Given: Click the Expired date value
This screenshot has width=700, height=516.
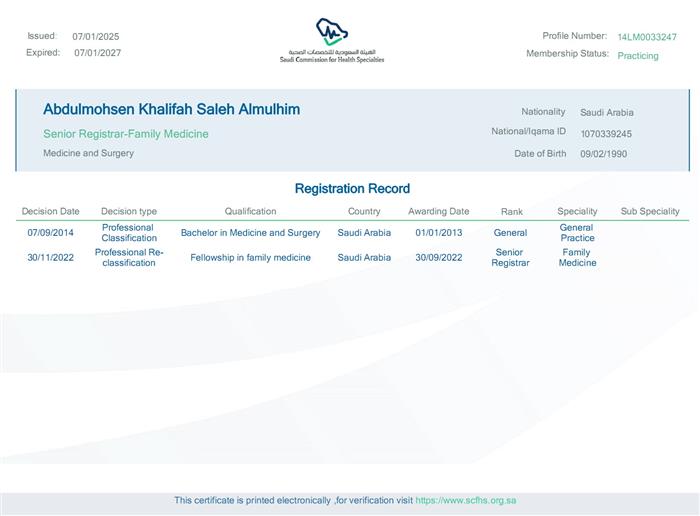Looking at the screenshot, I should [97, 53].
